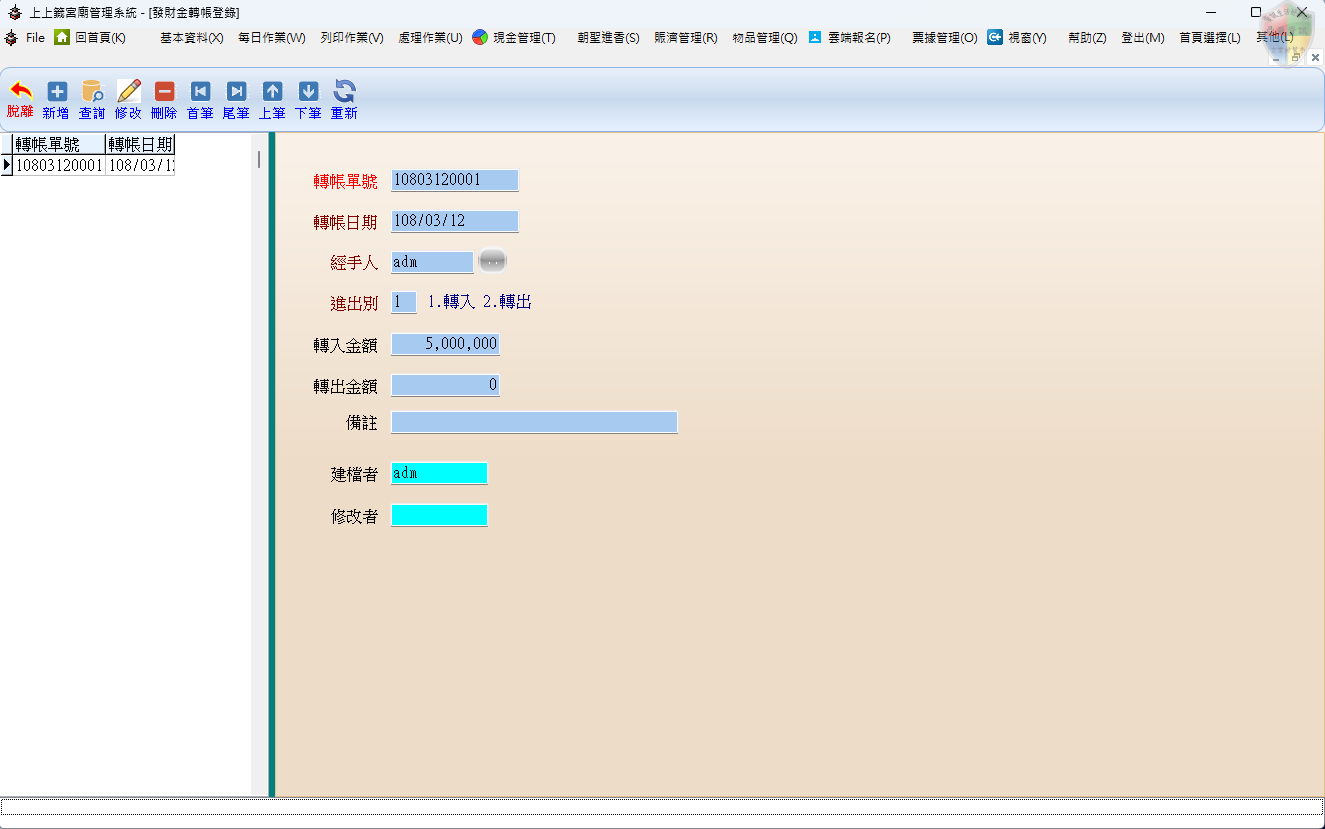This screenshot has height=829, width=1325.
Task: Open the 查詢 search tool
Action: coord(92,92)
